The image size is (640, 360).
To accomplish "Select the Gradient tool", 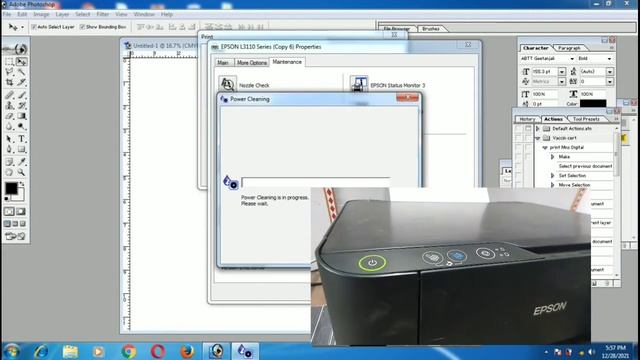I will tap(21, 116).
